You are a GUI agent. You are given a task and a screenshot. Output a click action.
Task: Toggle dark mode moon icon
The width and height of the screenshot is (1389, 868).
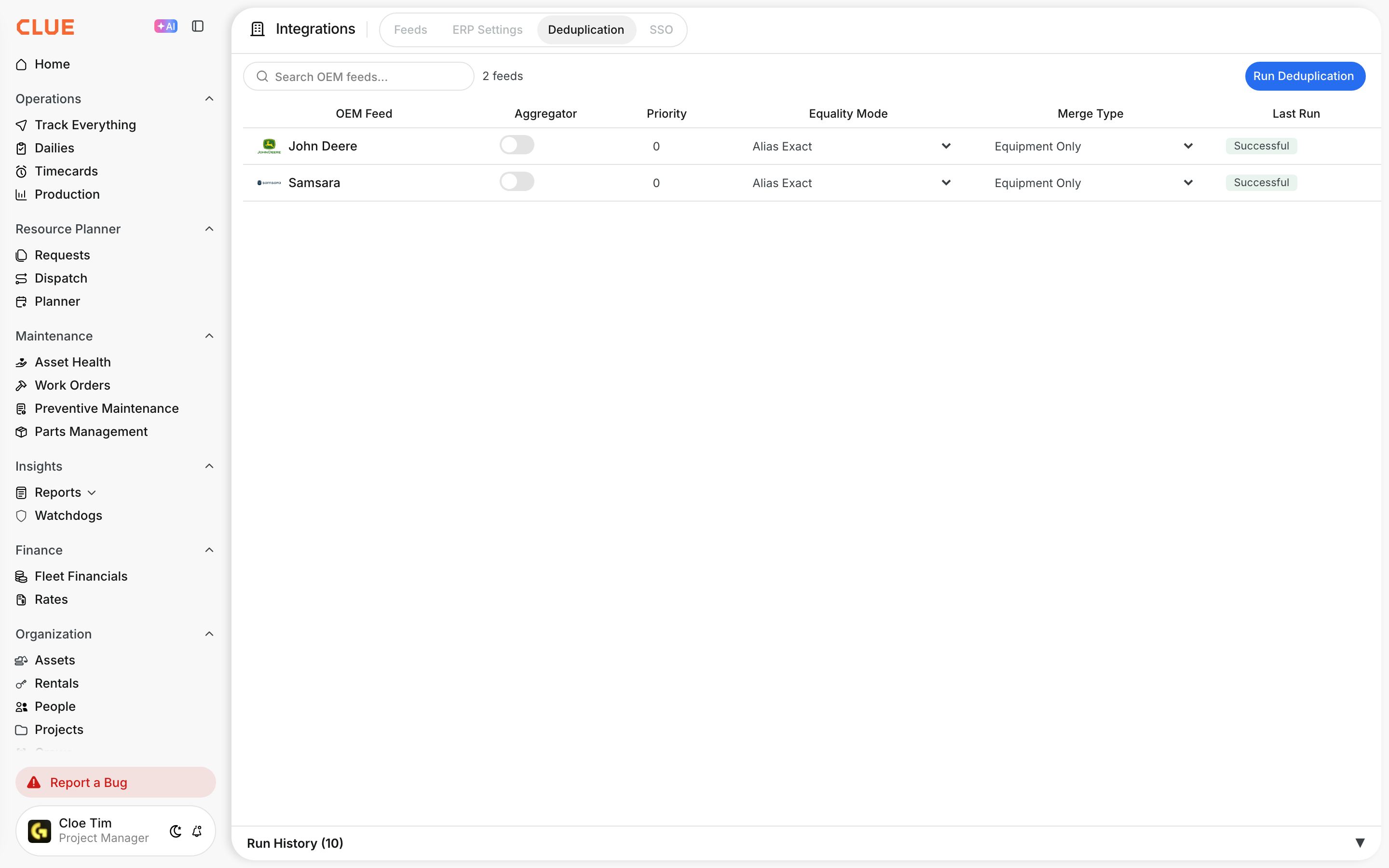(176, 831)
